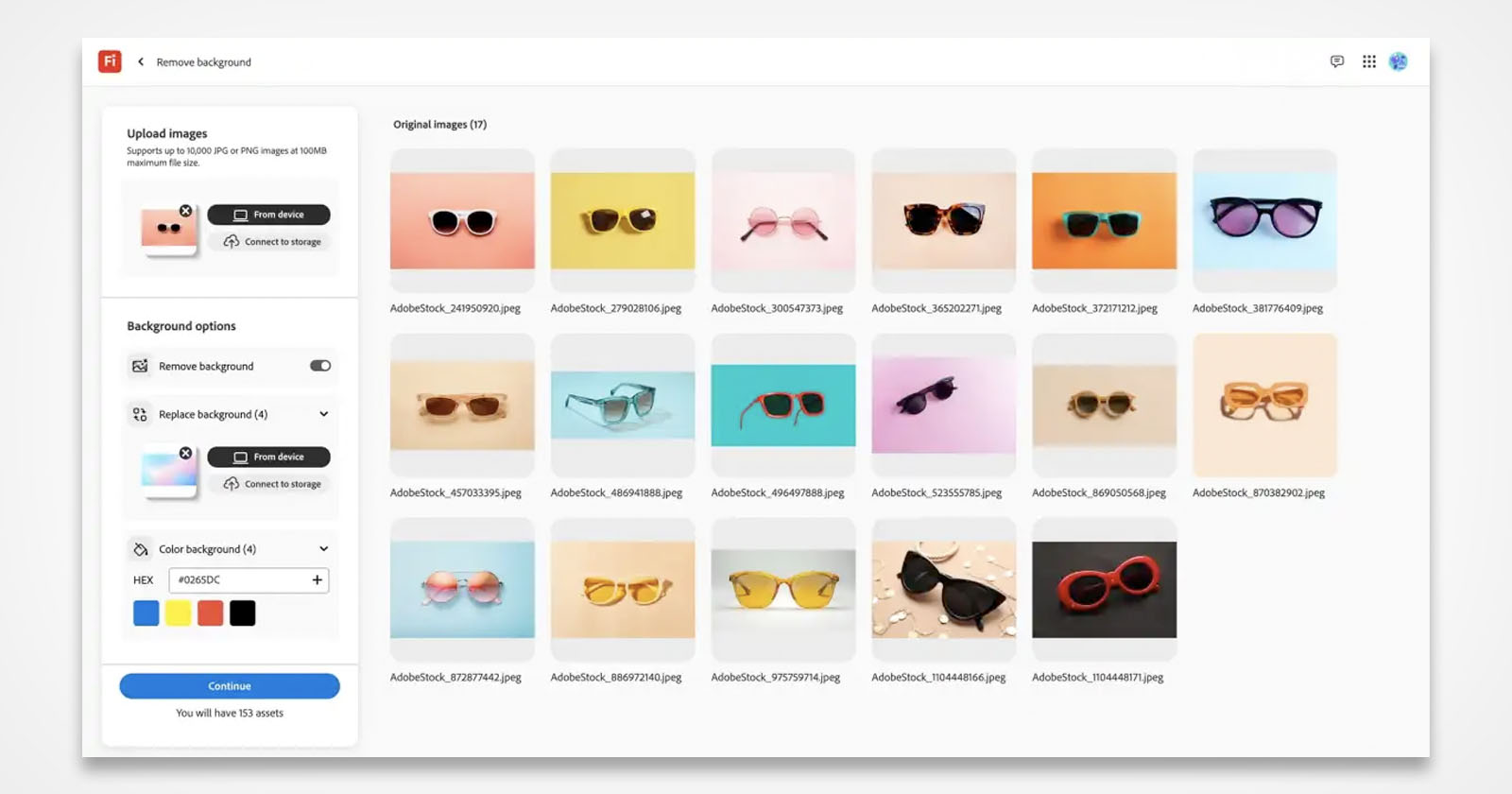Collapse the Color background section

[323, 549]
